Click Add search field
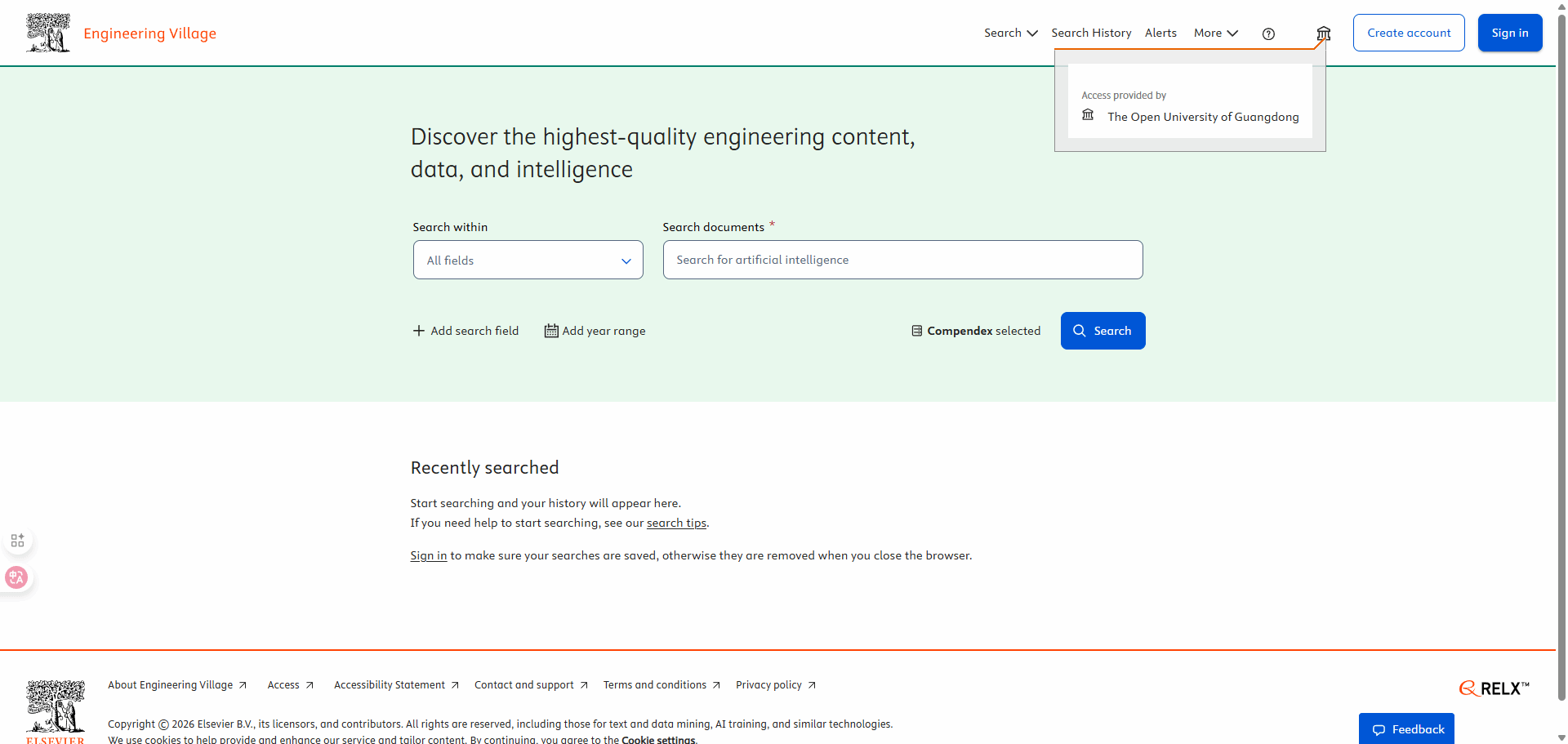This screenshot has height=744, width=1568. [465, 331]
